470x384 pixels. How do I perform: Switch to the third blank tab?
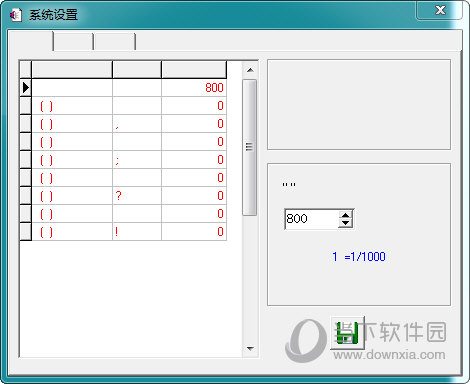point(115,41)
